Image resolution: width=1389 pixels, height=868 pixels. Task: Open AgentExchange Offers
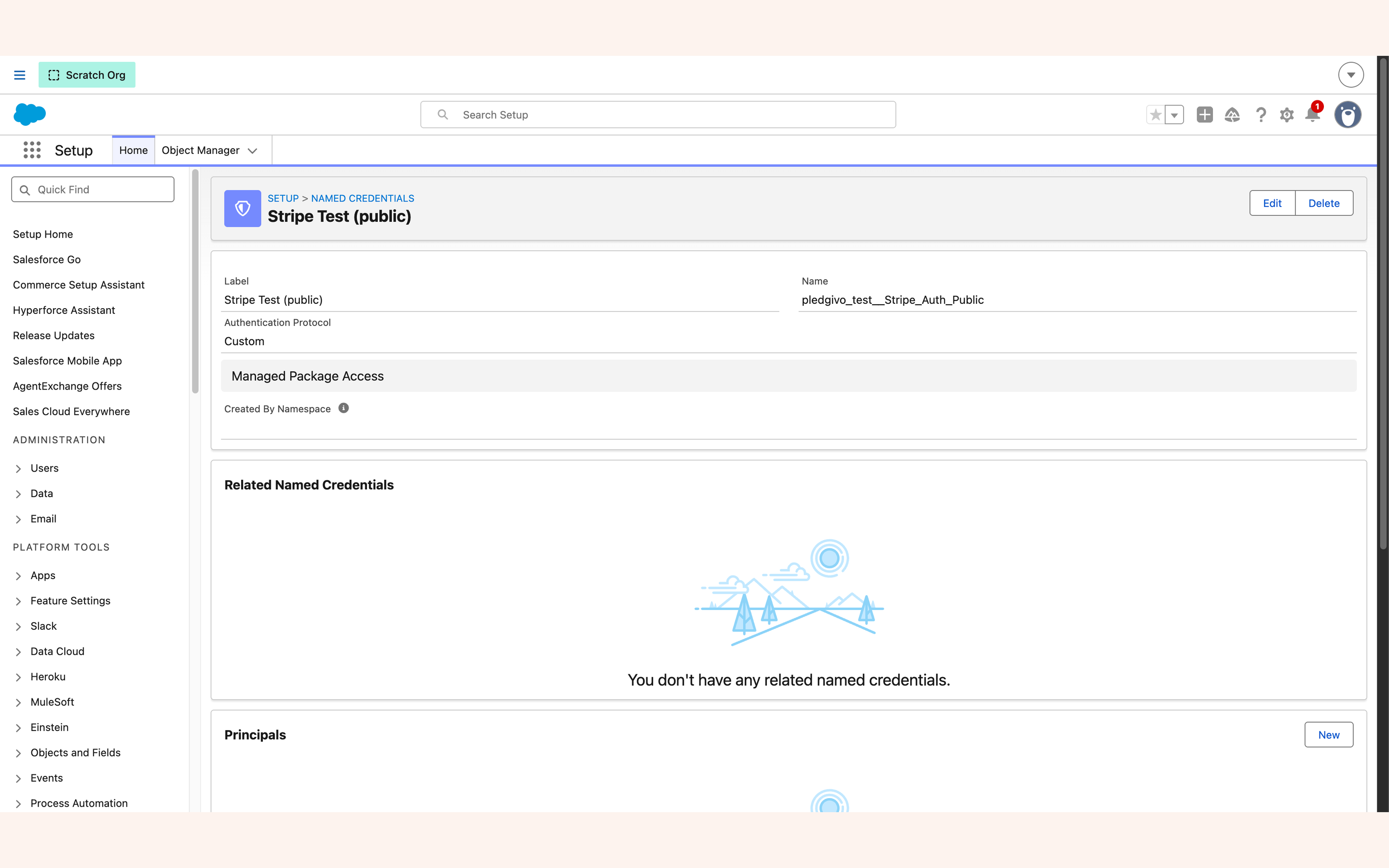click(x=68, y=386)
